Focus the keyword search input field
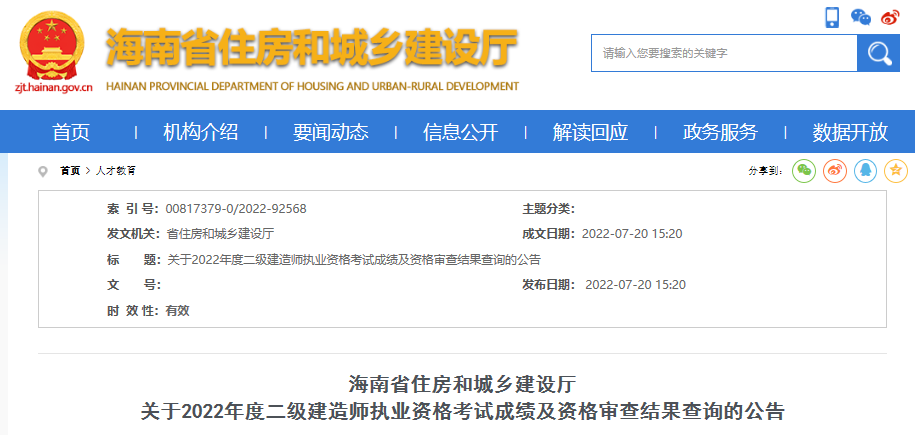 point(724,53)
